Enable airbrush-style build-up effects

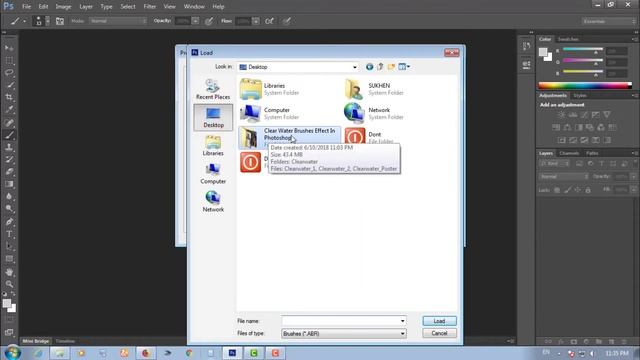(269, 21)
